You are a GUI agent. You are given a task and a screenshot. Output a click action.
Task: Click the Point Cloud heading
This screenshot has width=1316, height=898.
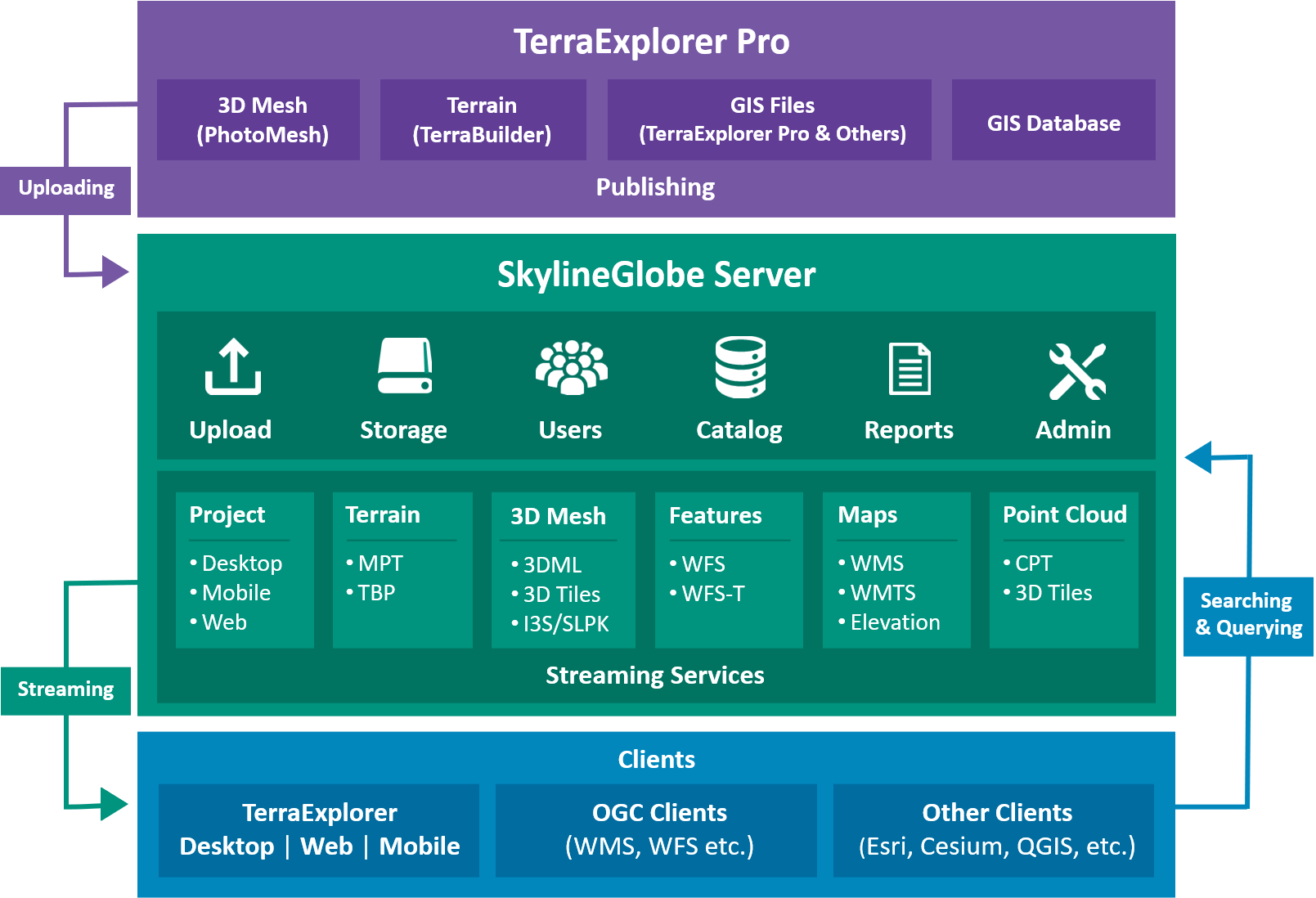point(1065,515)
